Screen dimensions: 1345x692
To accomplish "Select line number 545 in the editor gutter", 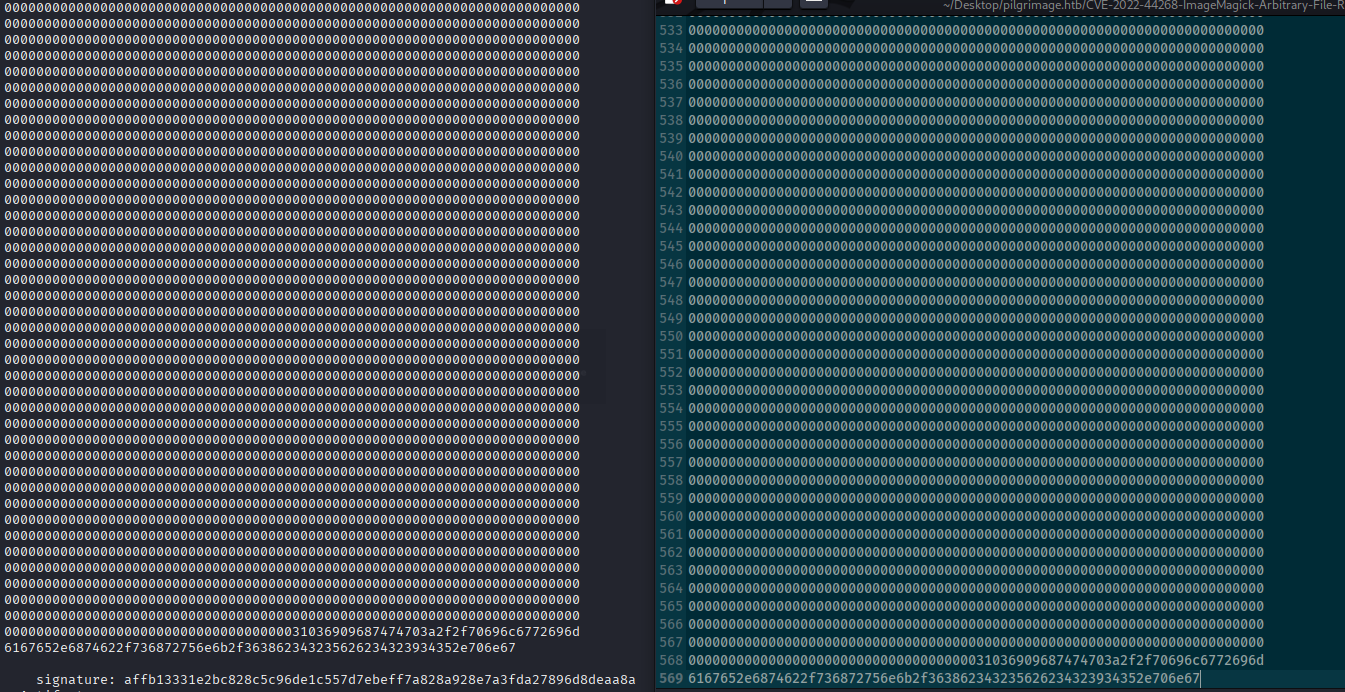I will (671, 246).
